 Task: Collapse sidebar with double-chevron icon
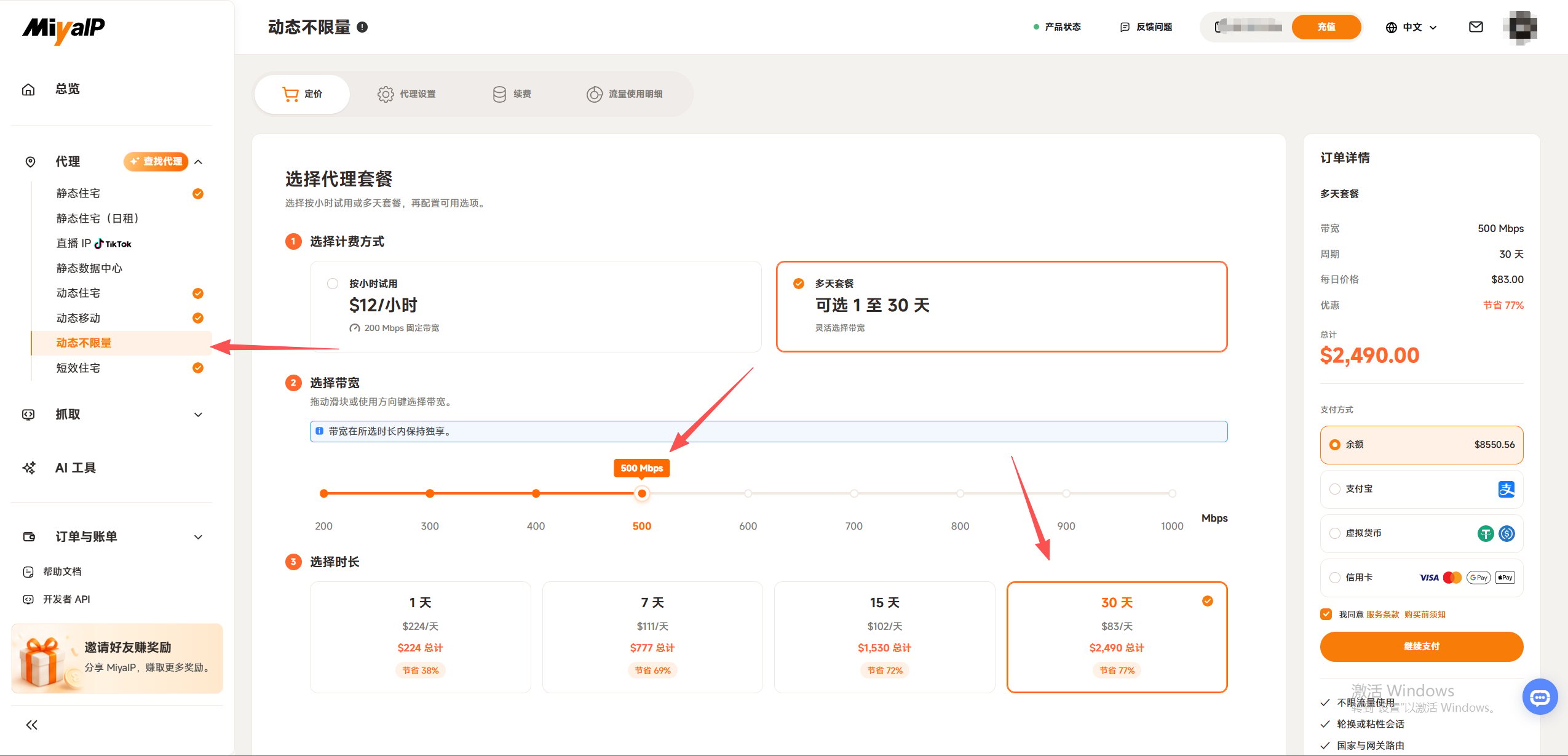[32, 725]
